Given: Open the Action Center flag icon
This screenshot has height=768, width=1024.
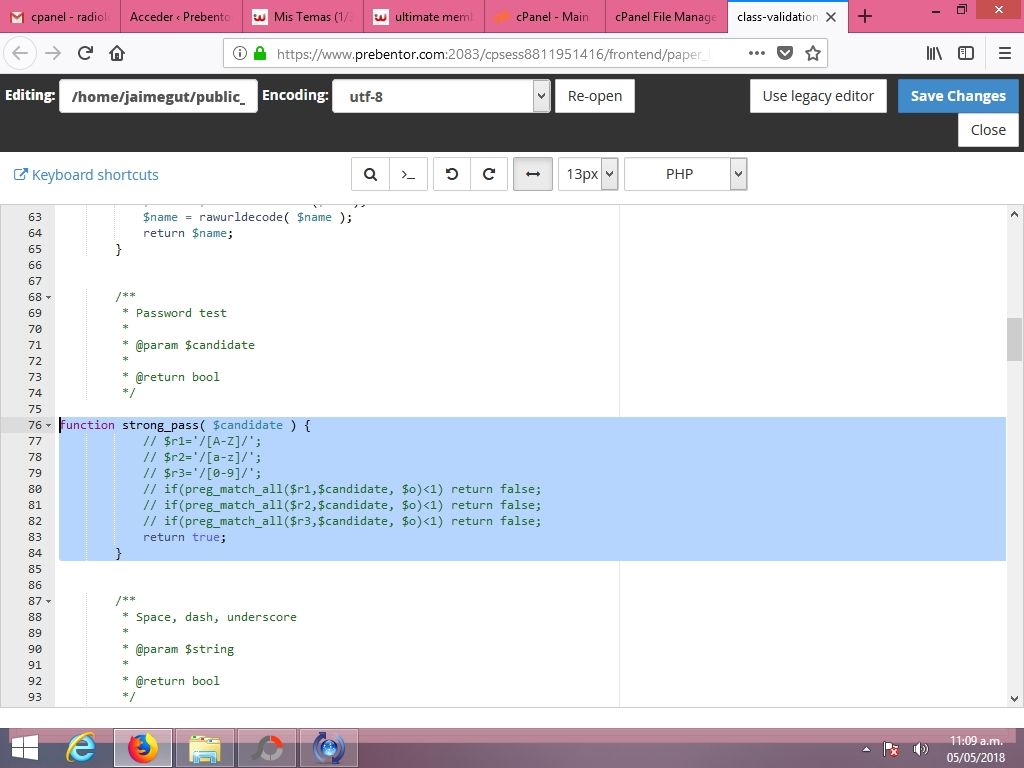Looking at the screenshot, I should (x=890, y=749).
